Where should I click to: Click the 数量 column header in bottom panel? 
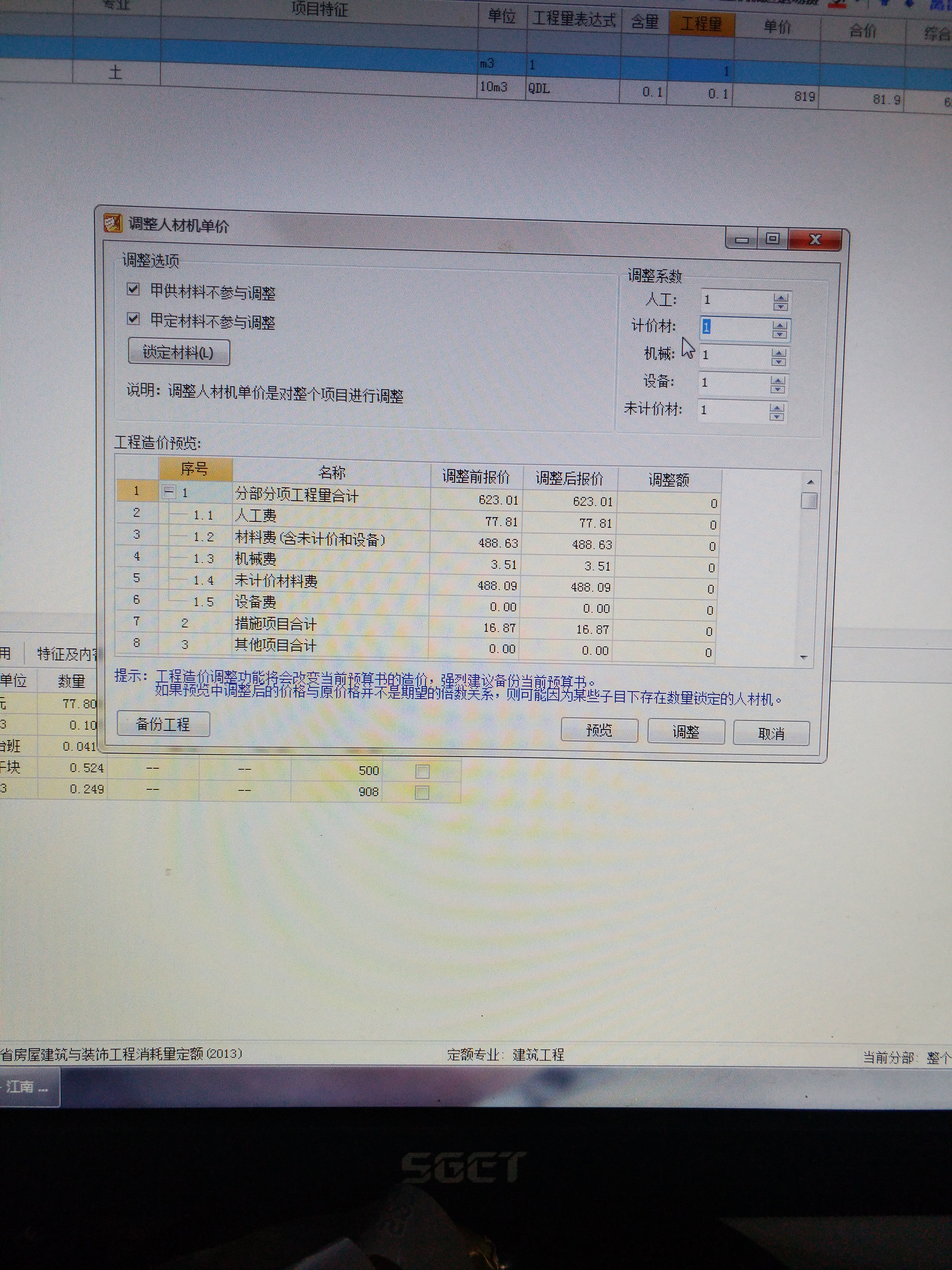click(x=71, y=682)
